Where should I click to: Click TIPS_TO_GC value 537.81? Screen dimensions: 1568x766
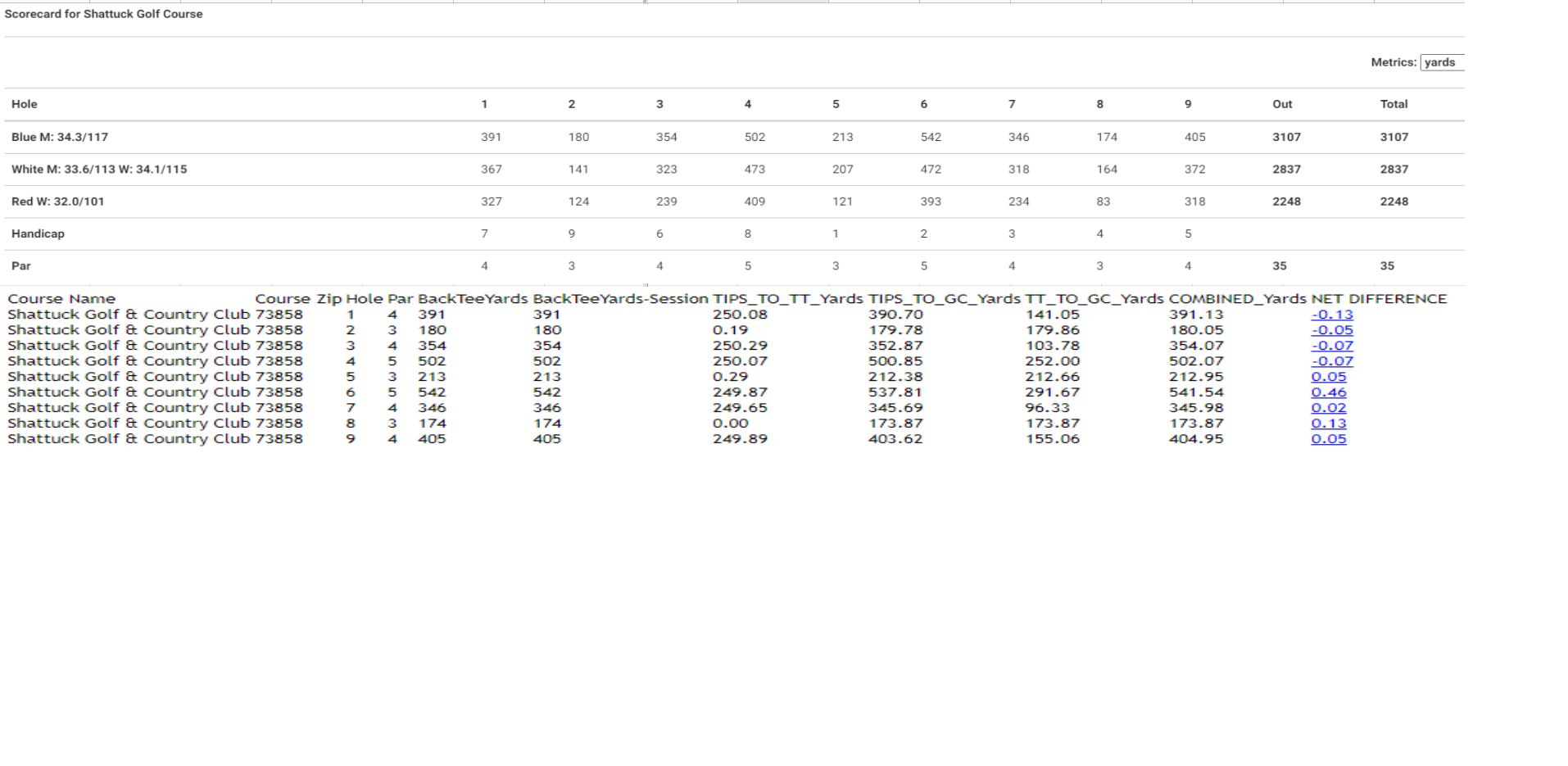point(895,392)
